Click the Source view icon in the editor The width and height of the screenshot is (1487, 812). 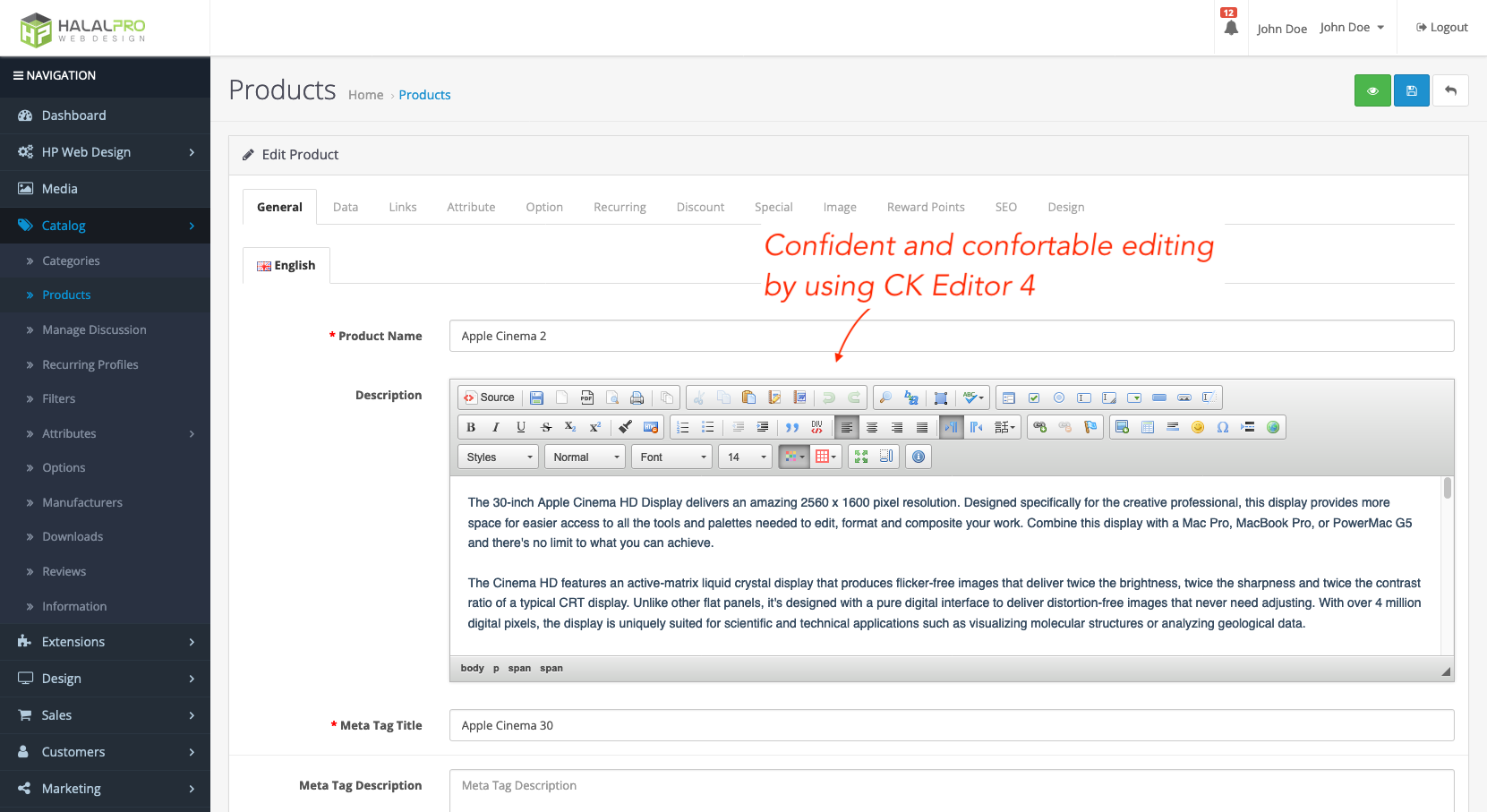[489, 397]
